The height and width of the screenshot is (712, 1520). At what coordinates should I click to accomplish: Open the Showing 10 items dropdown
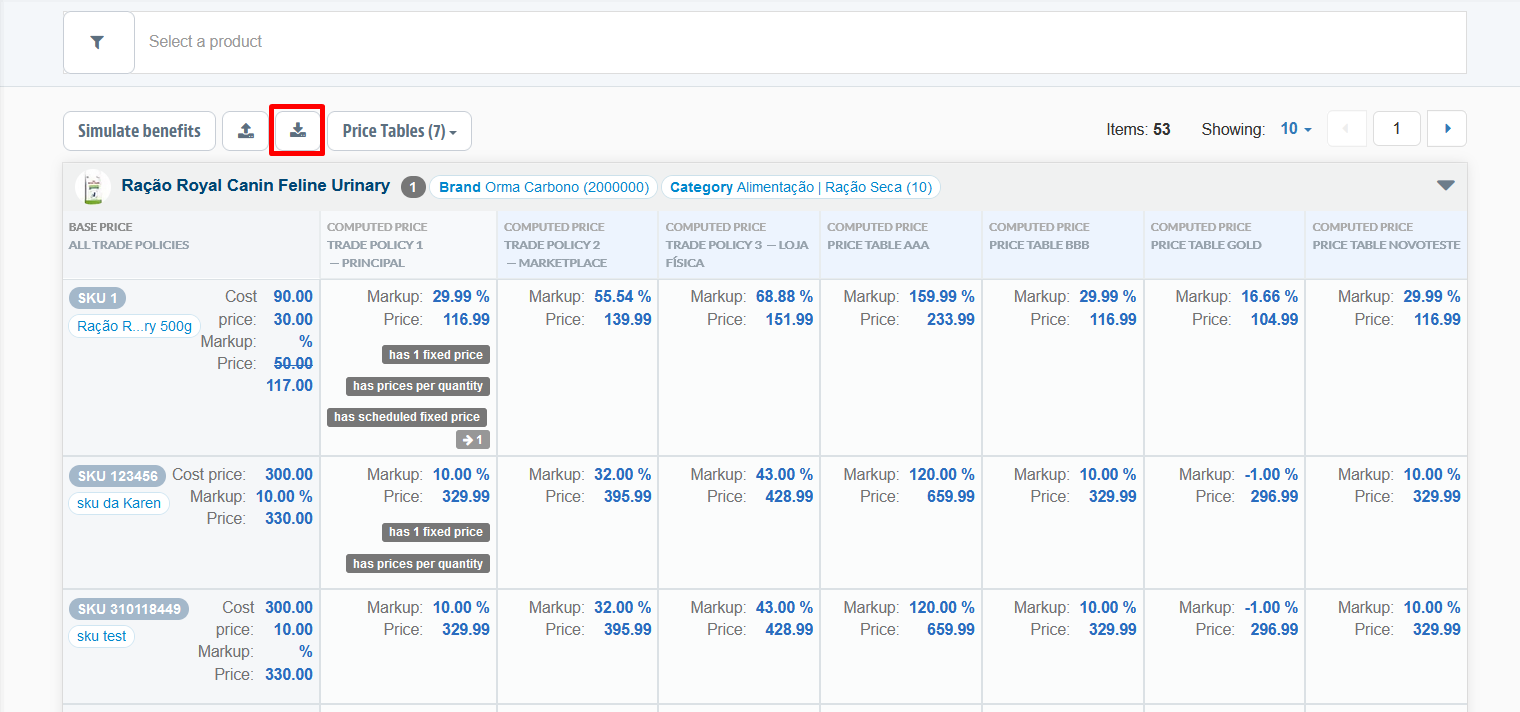[x=1296, y=129]
